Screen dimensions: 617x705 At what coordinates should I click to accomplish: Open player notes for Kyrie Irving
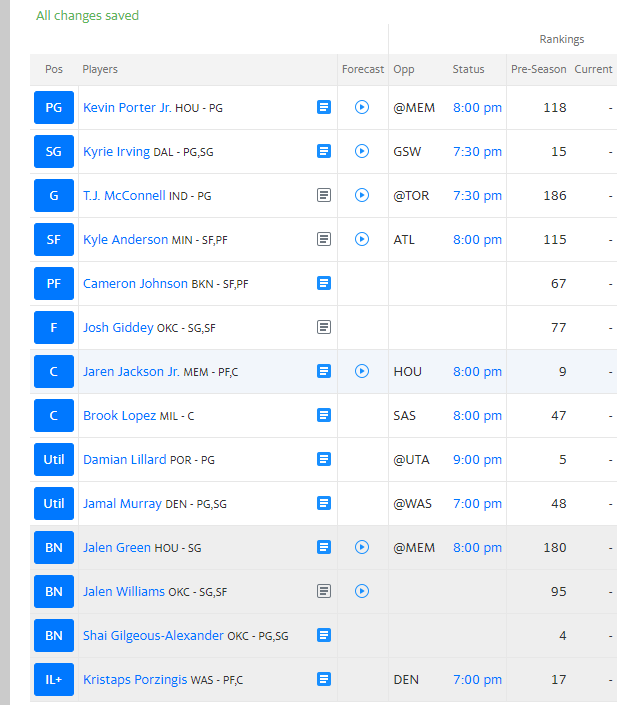pos(324,152)
